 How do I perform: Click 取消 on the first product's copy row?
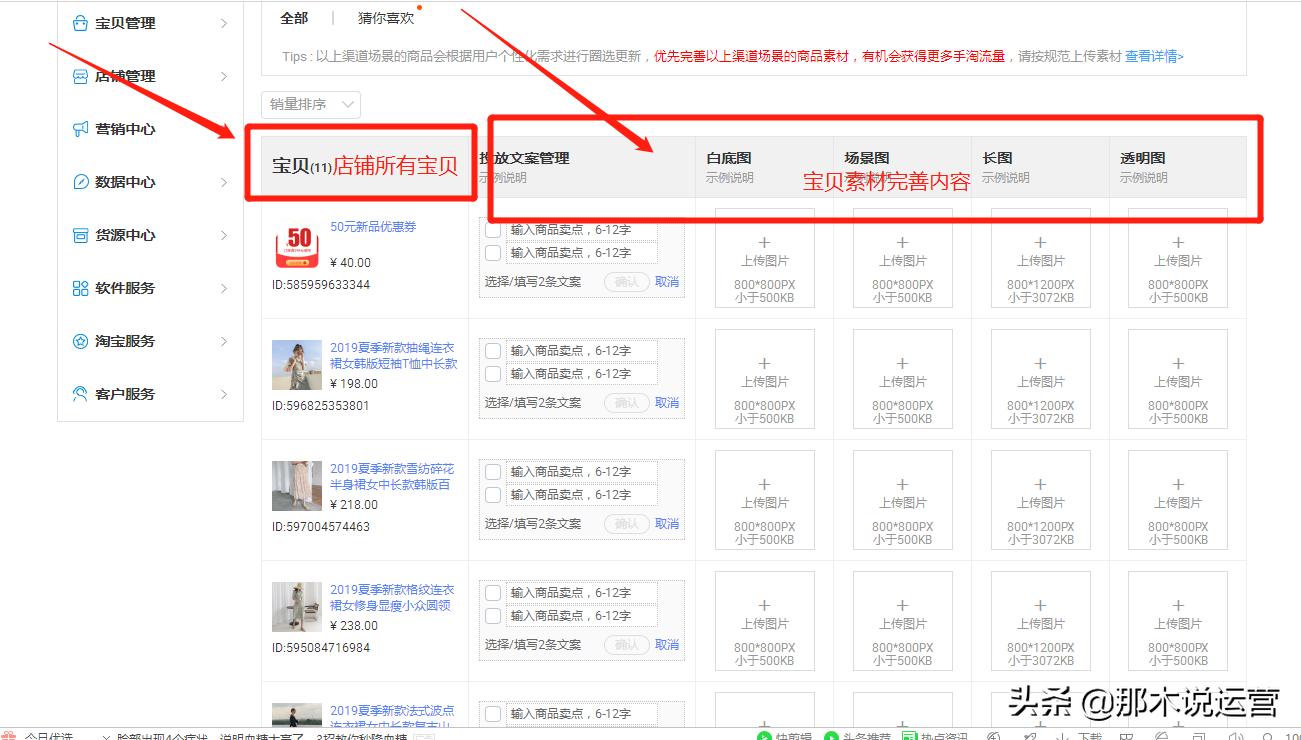tap(667, 281)
